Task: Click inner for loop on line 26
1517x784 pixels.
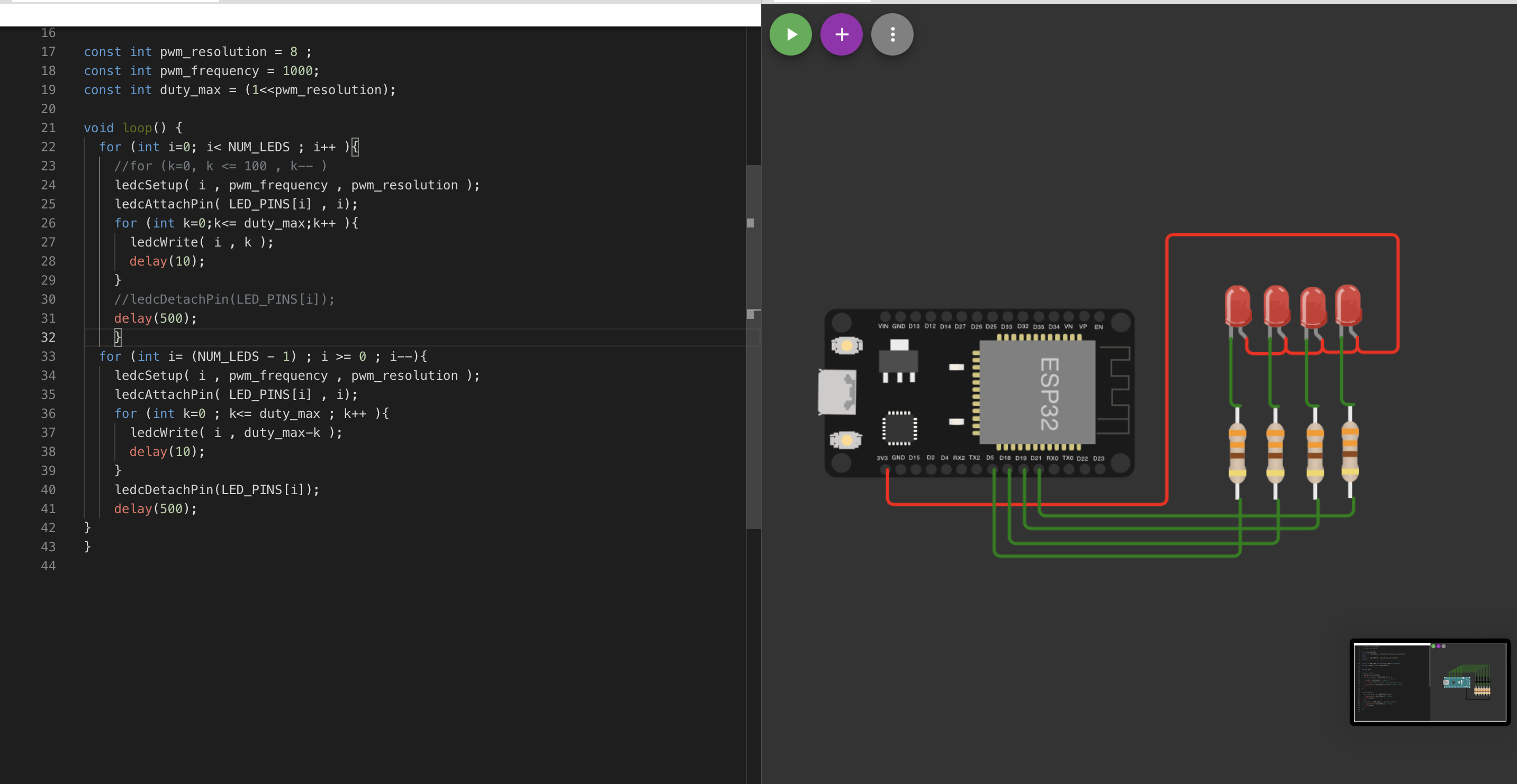Action: pos(236,223)
